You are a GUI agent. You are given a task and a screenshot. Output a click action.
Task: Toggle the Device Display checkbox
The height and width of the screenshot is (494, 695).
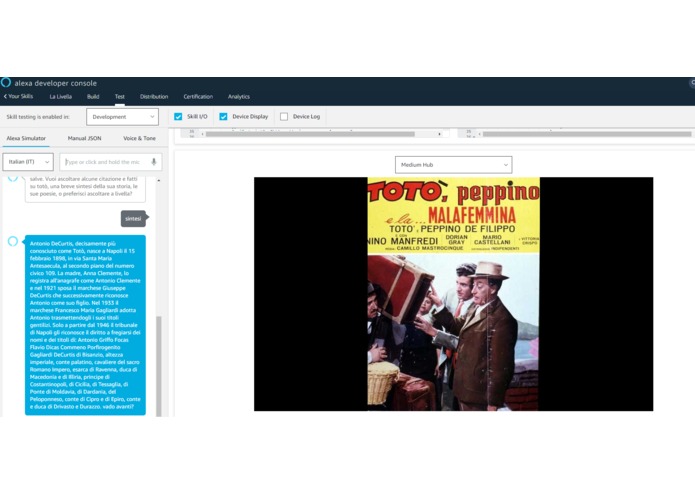(x=223, y=117)
